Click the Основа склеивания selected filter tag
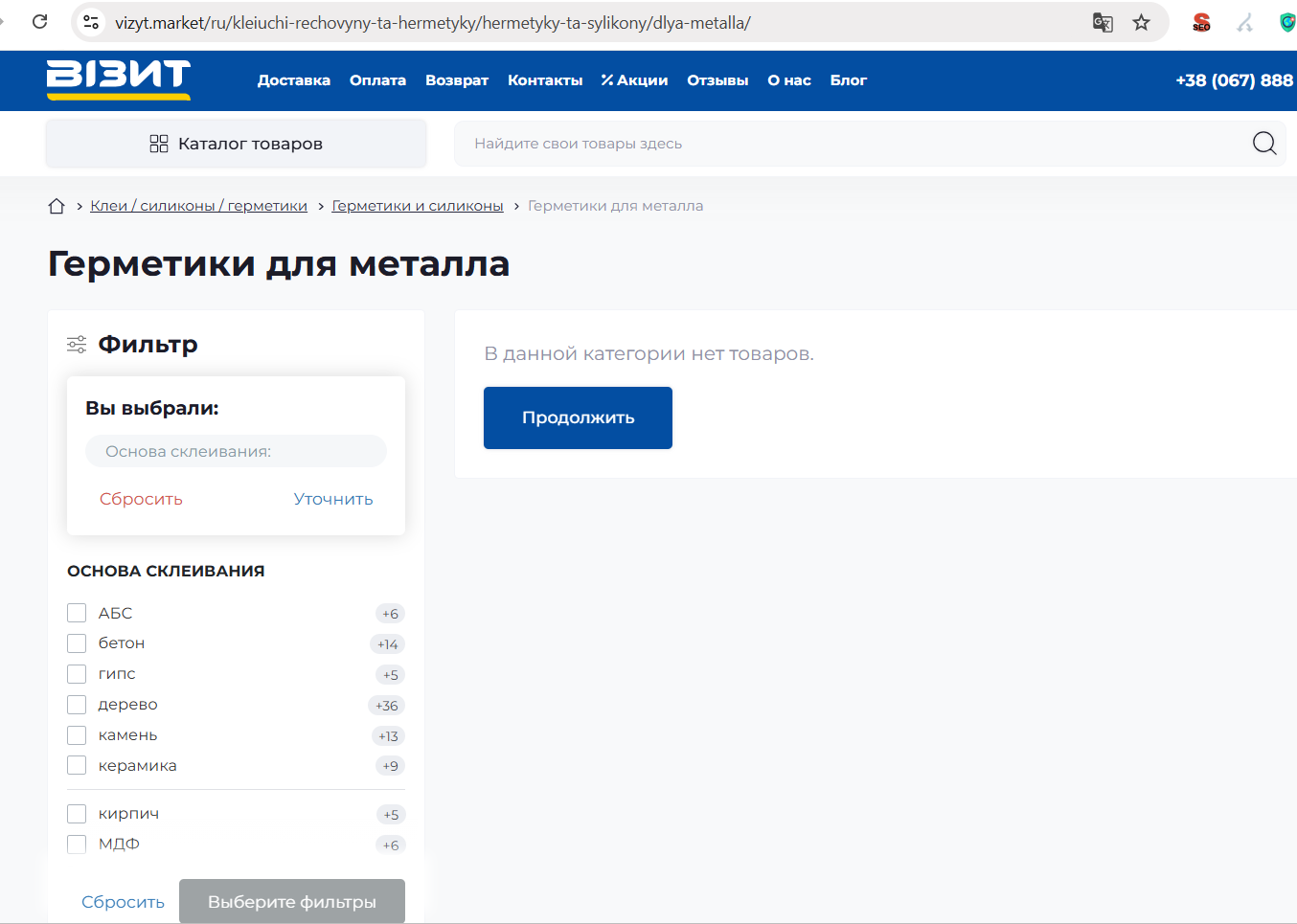 [x=236, y=451]
